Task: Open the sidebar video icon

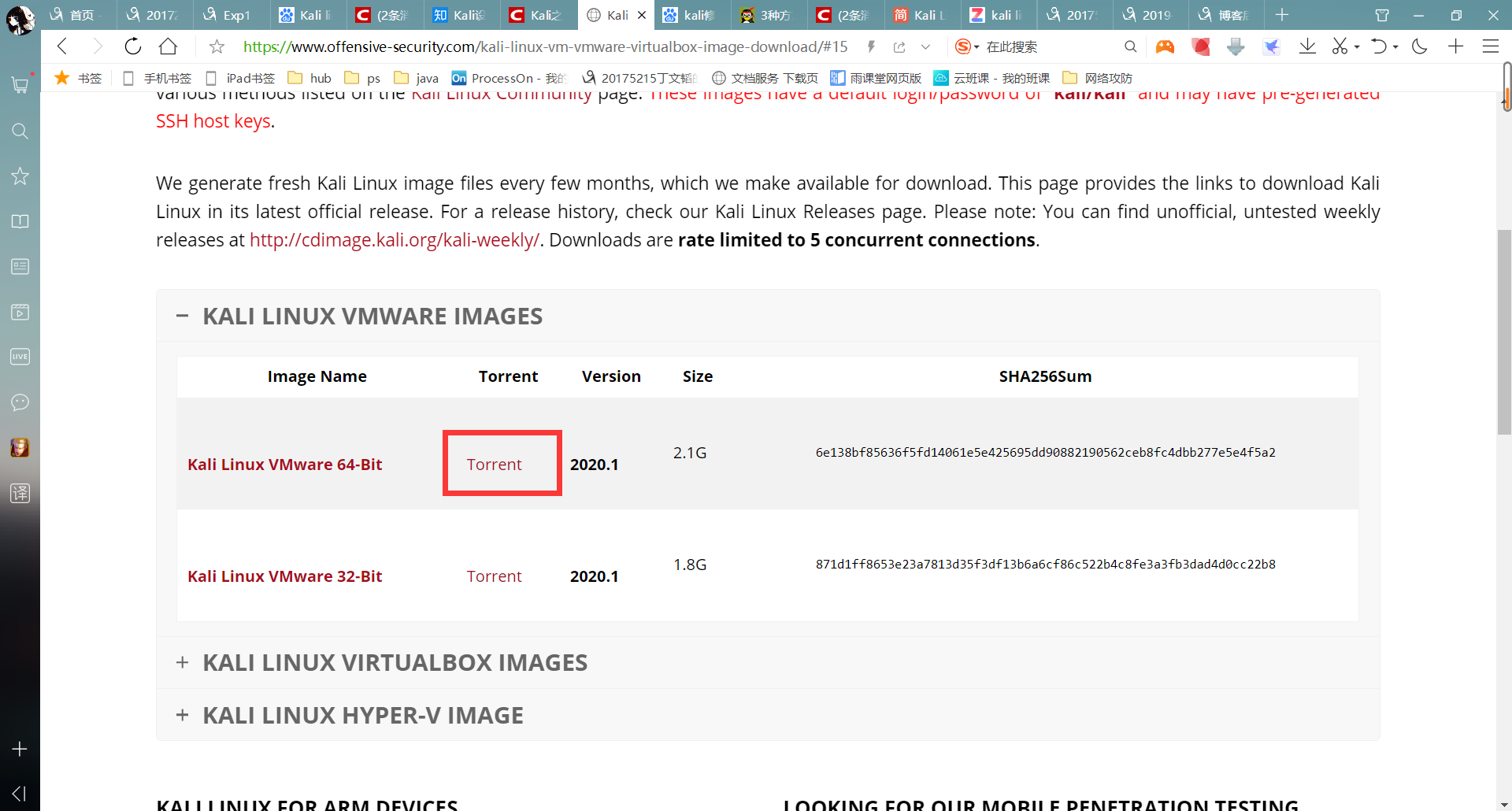Action: click(20, 312)
